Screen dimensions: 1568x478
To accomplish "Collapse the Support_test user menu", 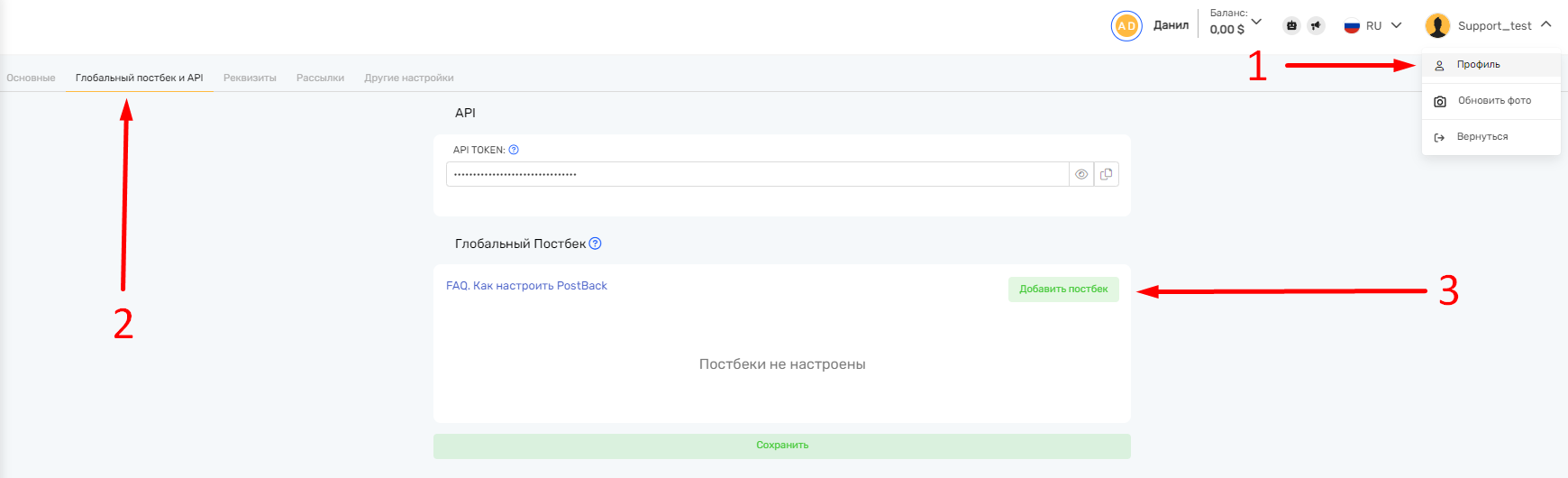I will pos(1545,25).
